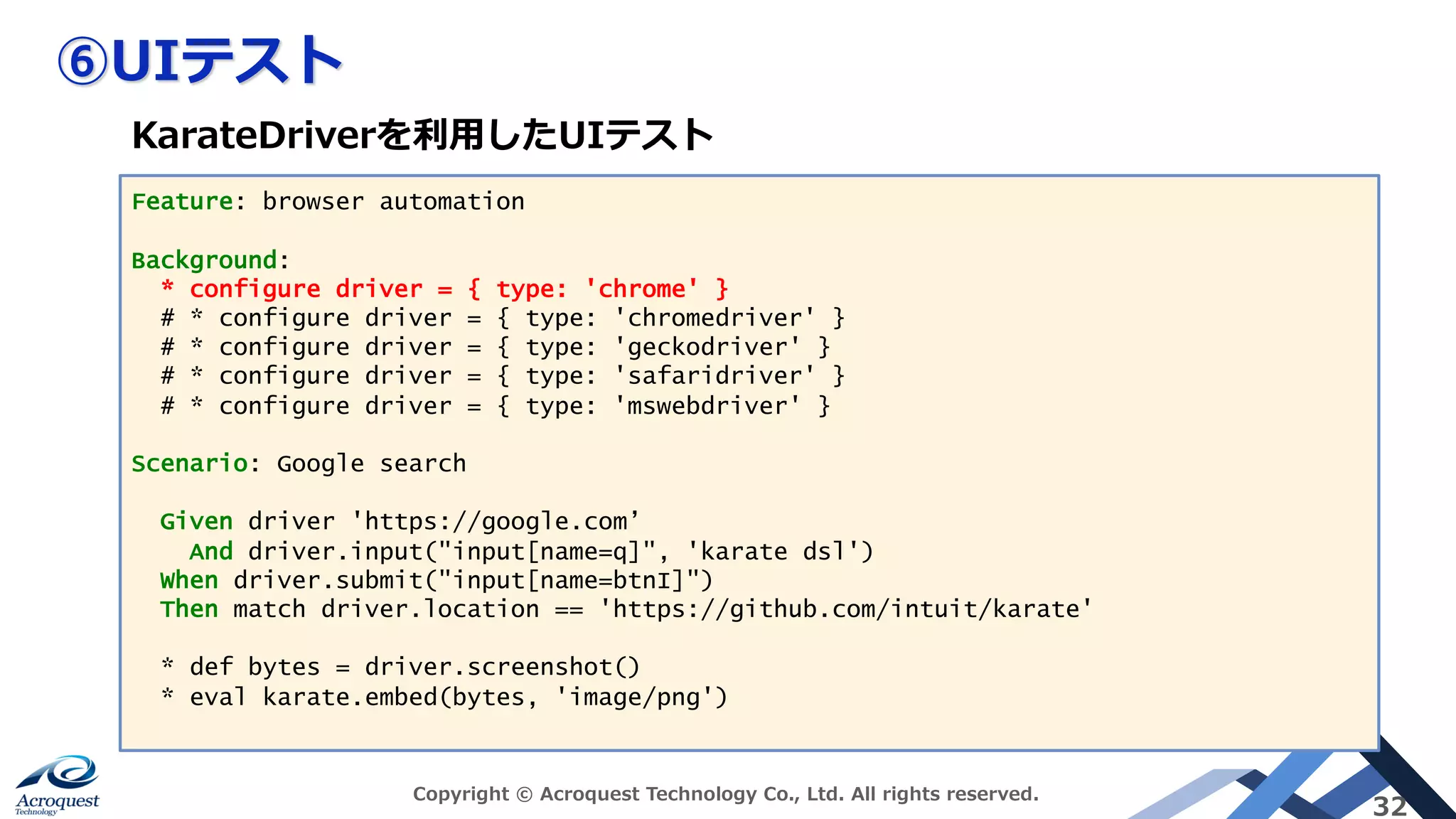The height and width of the screenshot is (819, 1456).
Task: Click the copyright notice text
Action: 726,794
